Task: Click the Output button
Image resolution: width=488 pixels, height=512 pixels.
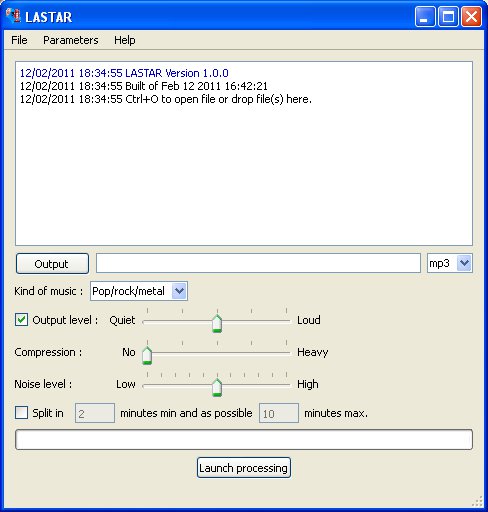Action: pyautogui.click(x=52, y=264)
